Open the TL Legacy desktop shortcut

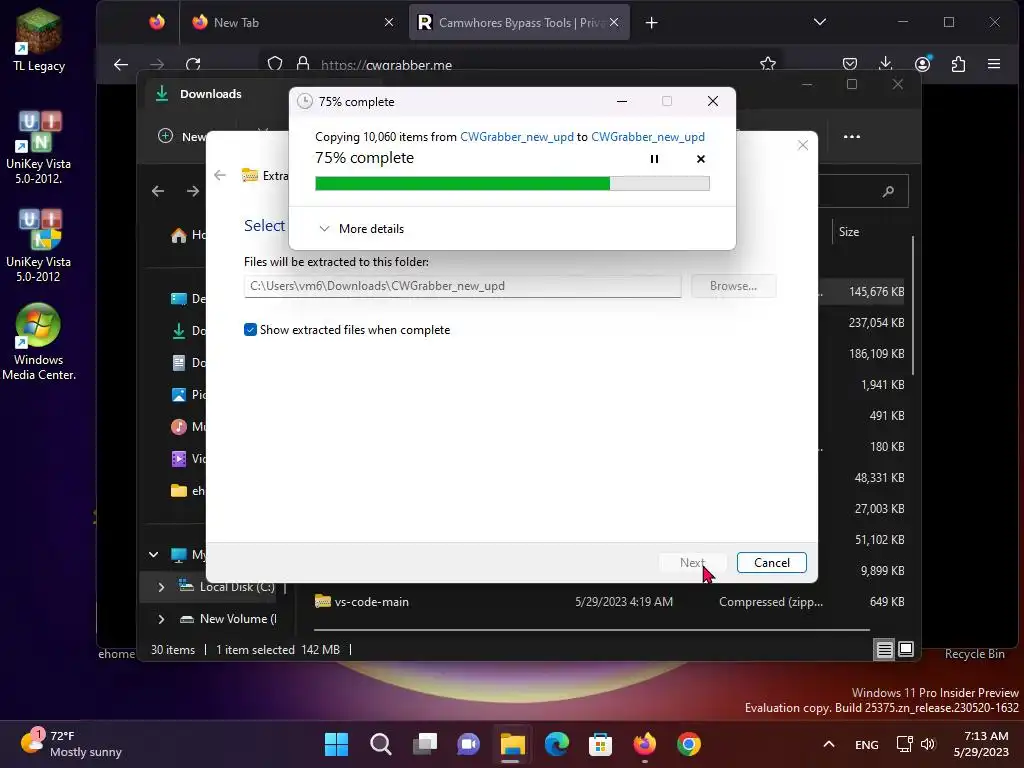point(39,40)
